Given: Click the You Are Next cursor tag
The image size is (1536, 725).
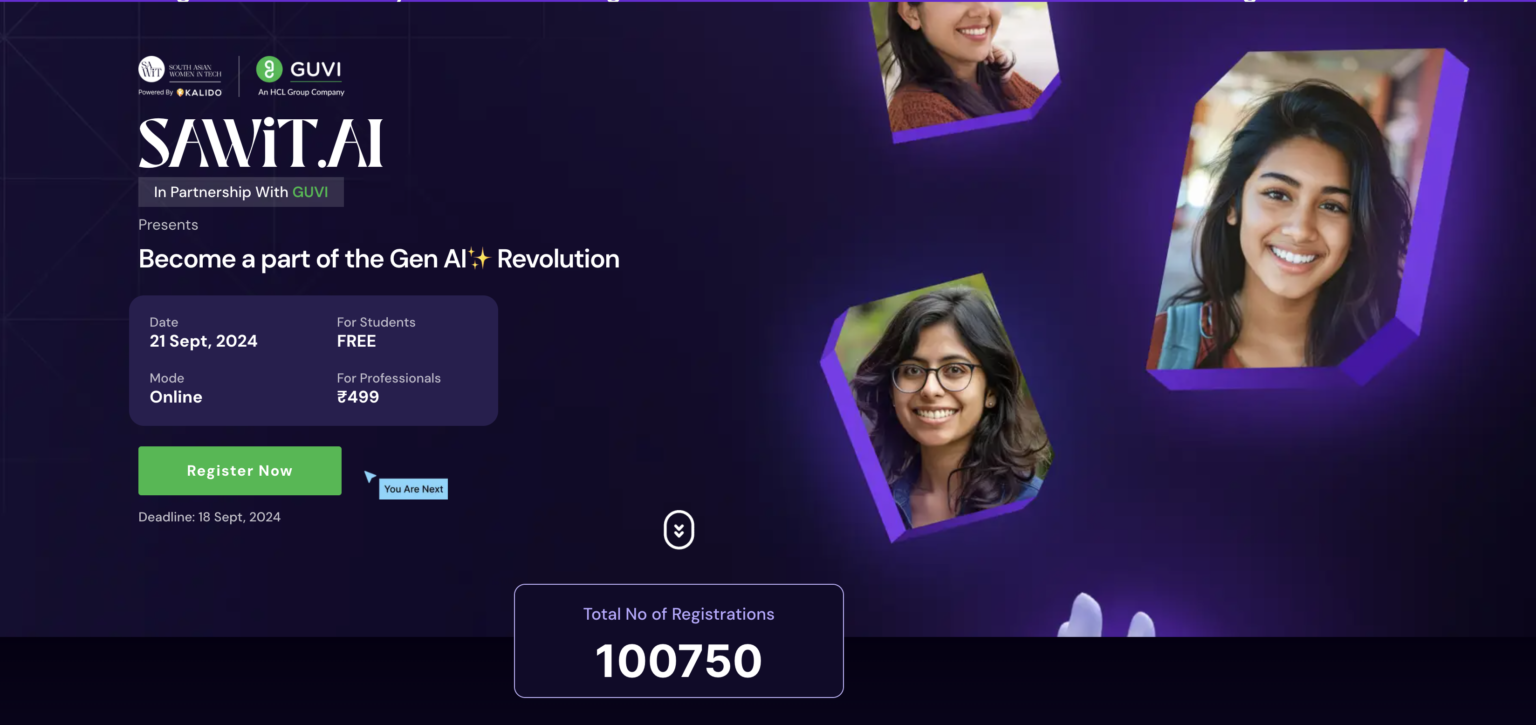Looking at the screenshot, I should (413, 489).
